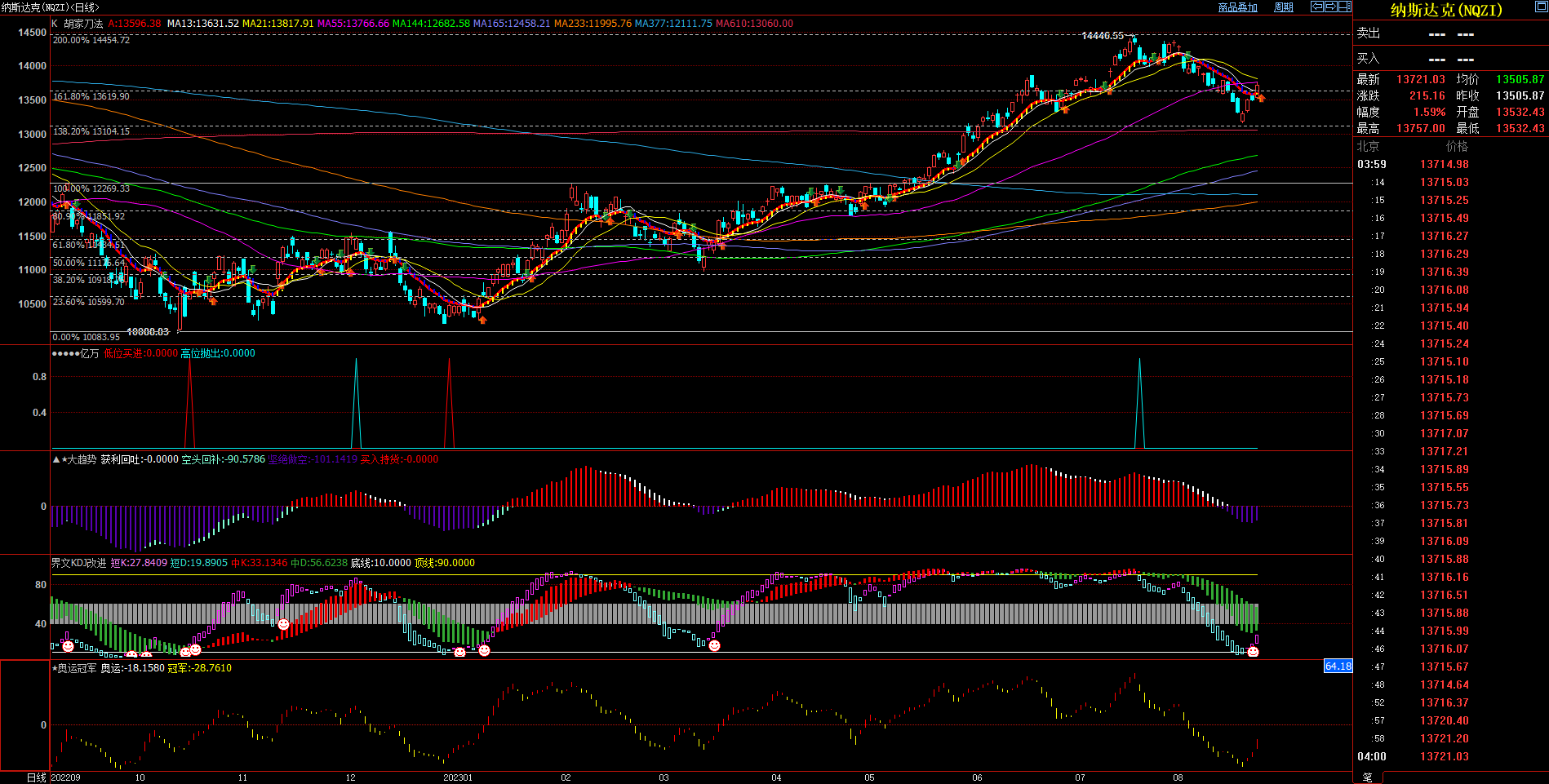This screenshot has width=1549, height=784.
Task: Select the 界文KDJ改进 indicator title
Action: [78, 563]
